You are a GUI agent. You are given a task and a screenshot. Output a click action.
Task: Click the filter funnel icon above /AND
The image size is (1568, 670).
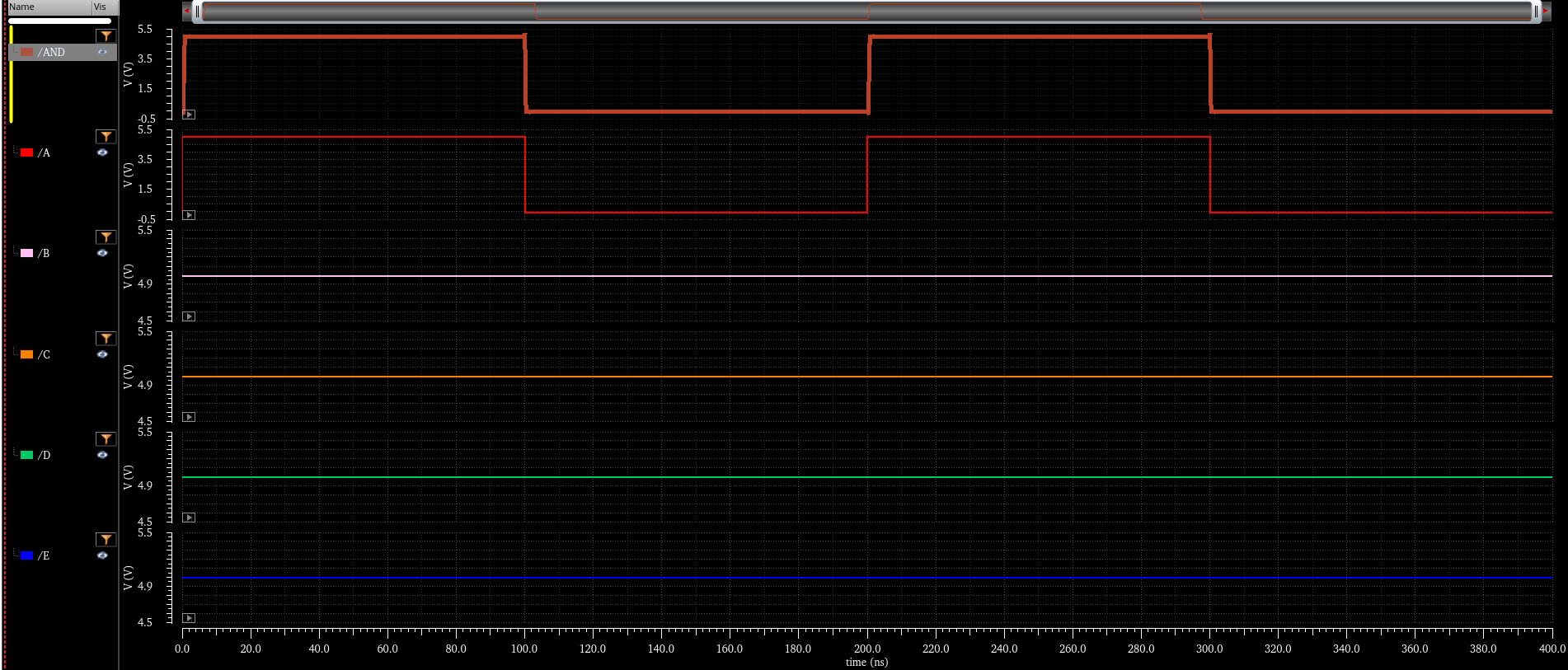(x=106, y=35)
